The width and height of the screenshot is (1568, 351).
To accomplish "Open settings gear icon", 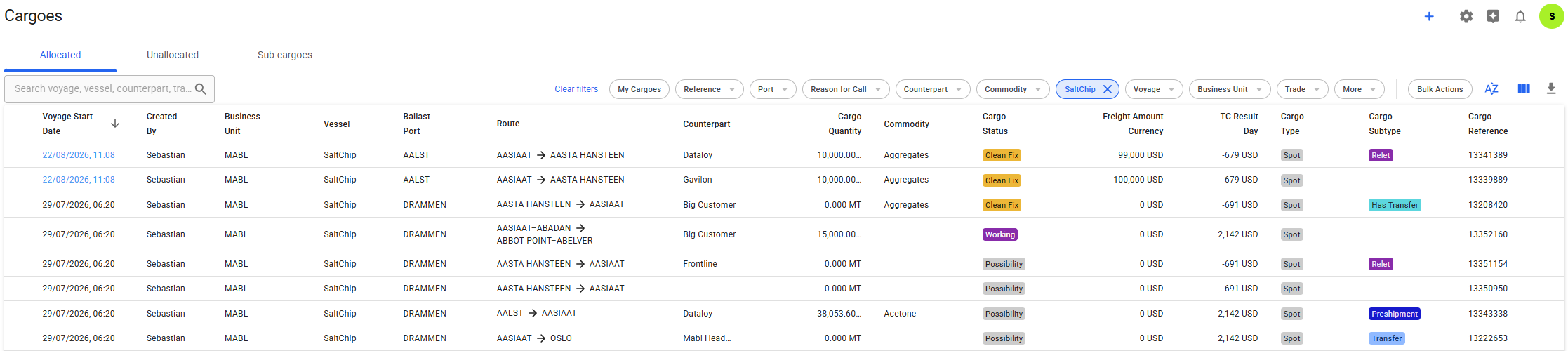I will click(1466, 16).
